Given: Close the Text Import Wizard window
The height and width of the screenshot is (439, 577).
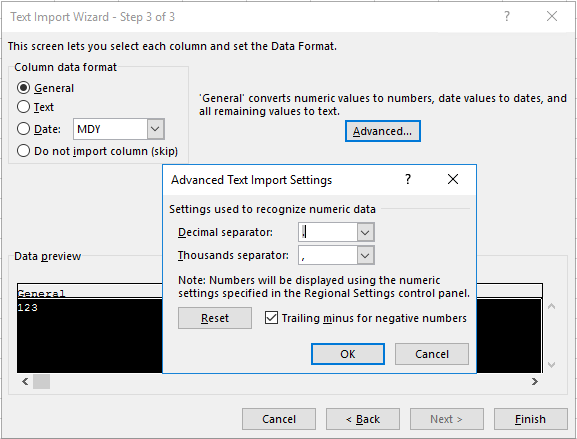Looking at the screenshot, I should tap(552, 16).
